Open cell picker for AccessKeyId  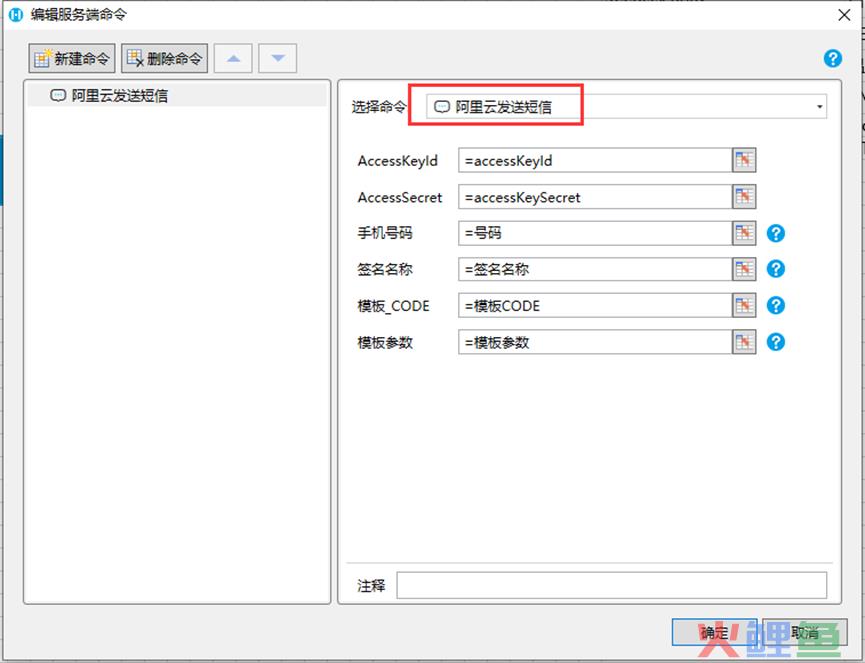click(x=744, y=161)
